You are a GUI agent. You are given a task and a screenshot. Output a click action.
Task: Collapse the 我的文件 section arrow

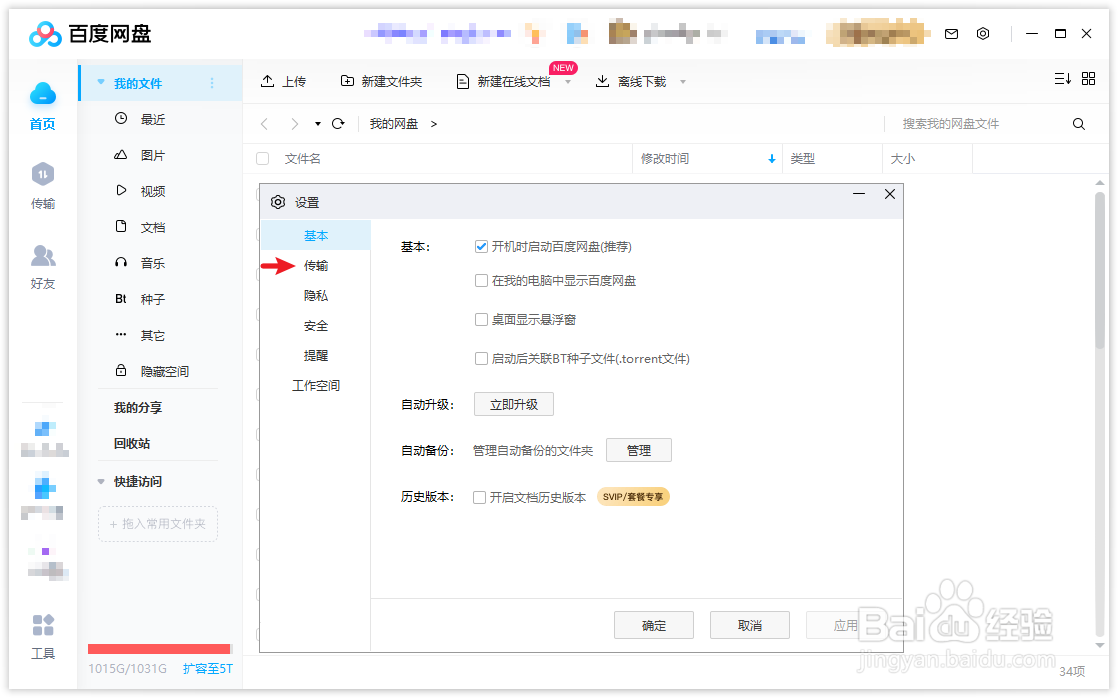[101, 83]
